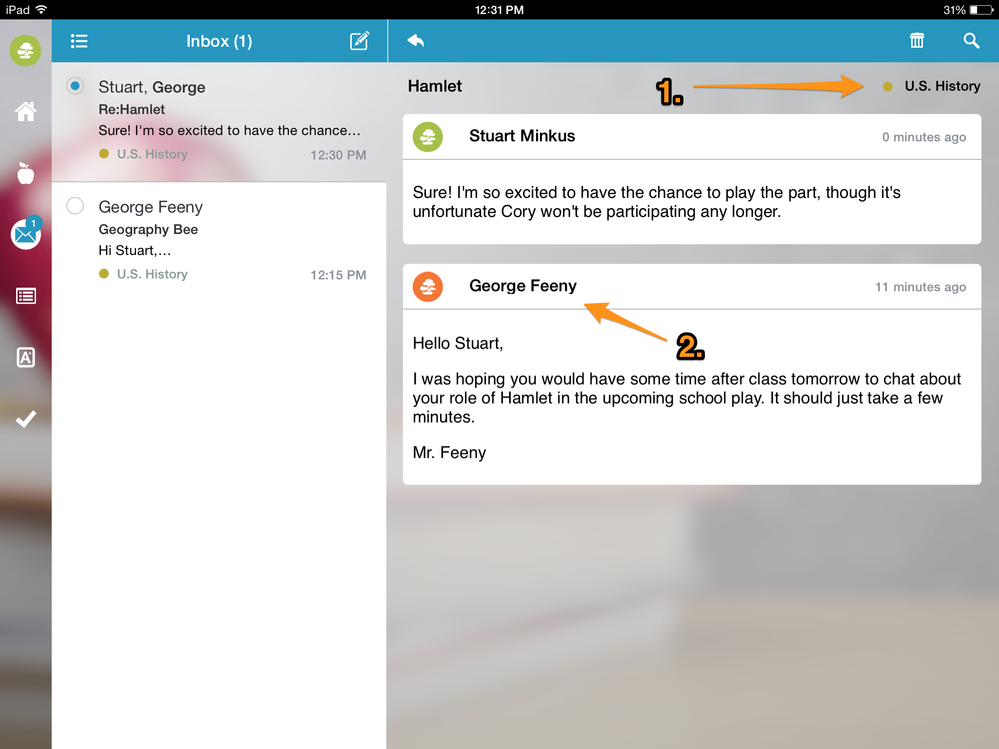Viewport: 999px width, 749px height.
Task: Compose a new message
Action: point(359,41)
